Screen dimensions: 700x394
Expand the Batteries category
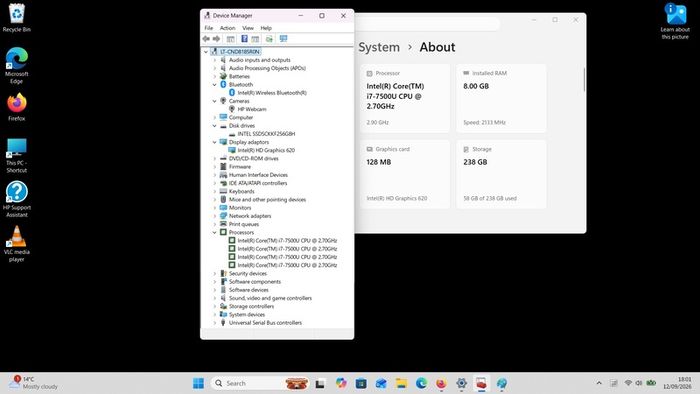[215, 76]
